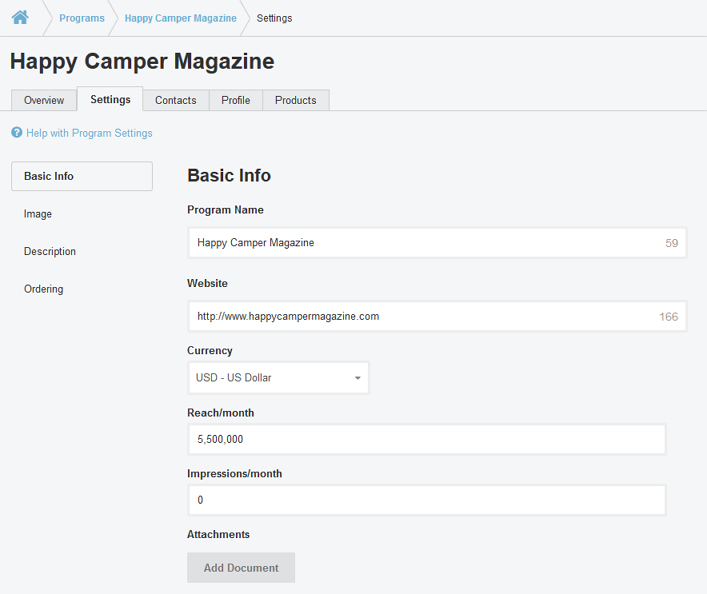Switch to the Profile tab
The width and height of the screenshot is (707, 594).
[236, 100]
